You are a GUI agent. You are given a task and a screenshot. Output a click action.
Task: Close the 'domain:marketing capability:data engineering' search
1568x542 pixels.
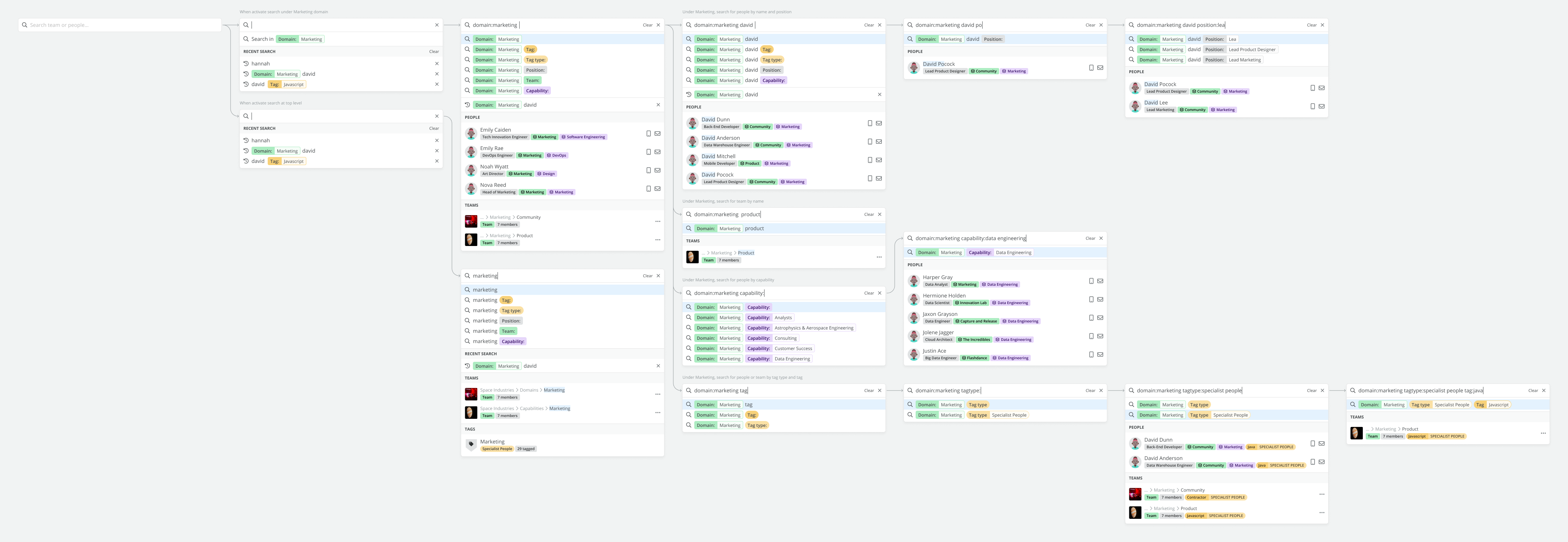click(x=1101, y=238)
